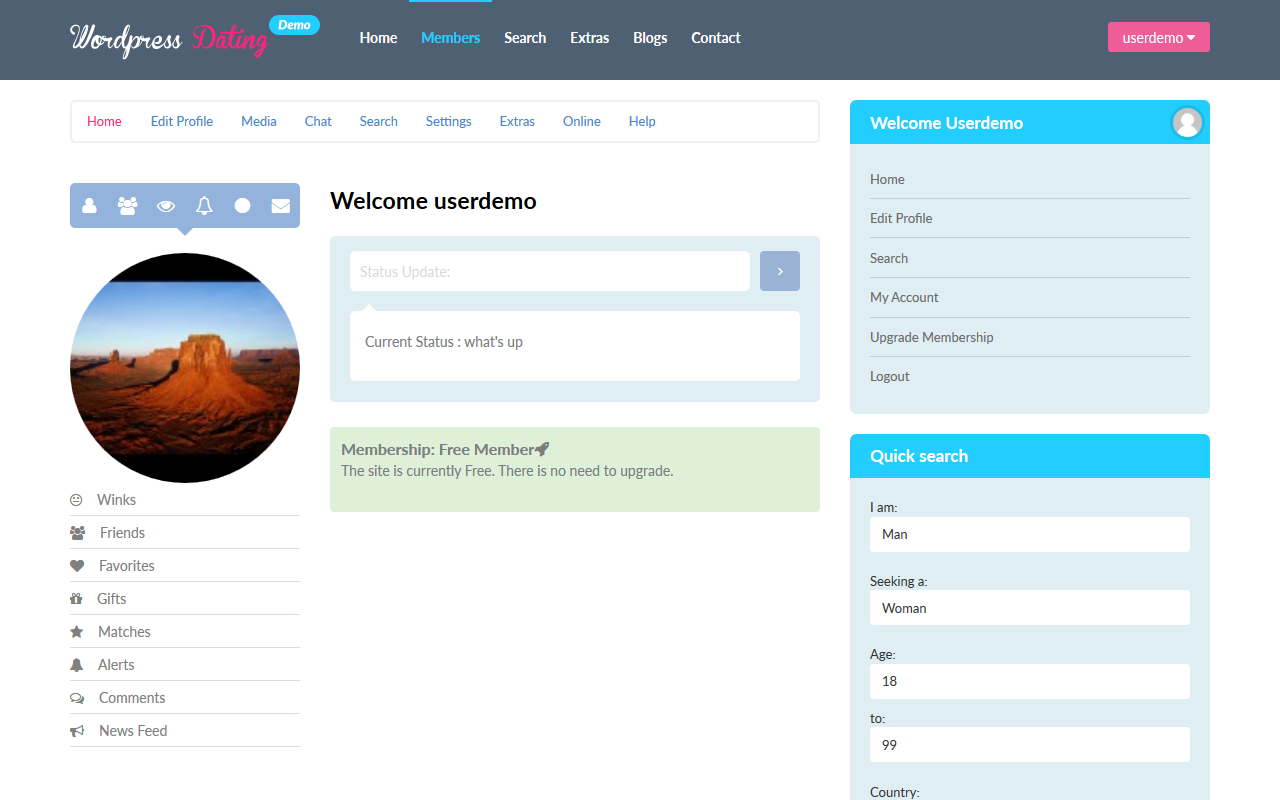Click the Status Update input field
This screenshot has height=800, width=1280.
click(x=550, y=271)
